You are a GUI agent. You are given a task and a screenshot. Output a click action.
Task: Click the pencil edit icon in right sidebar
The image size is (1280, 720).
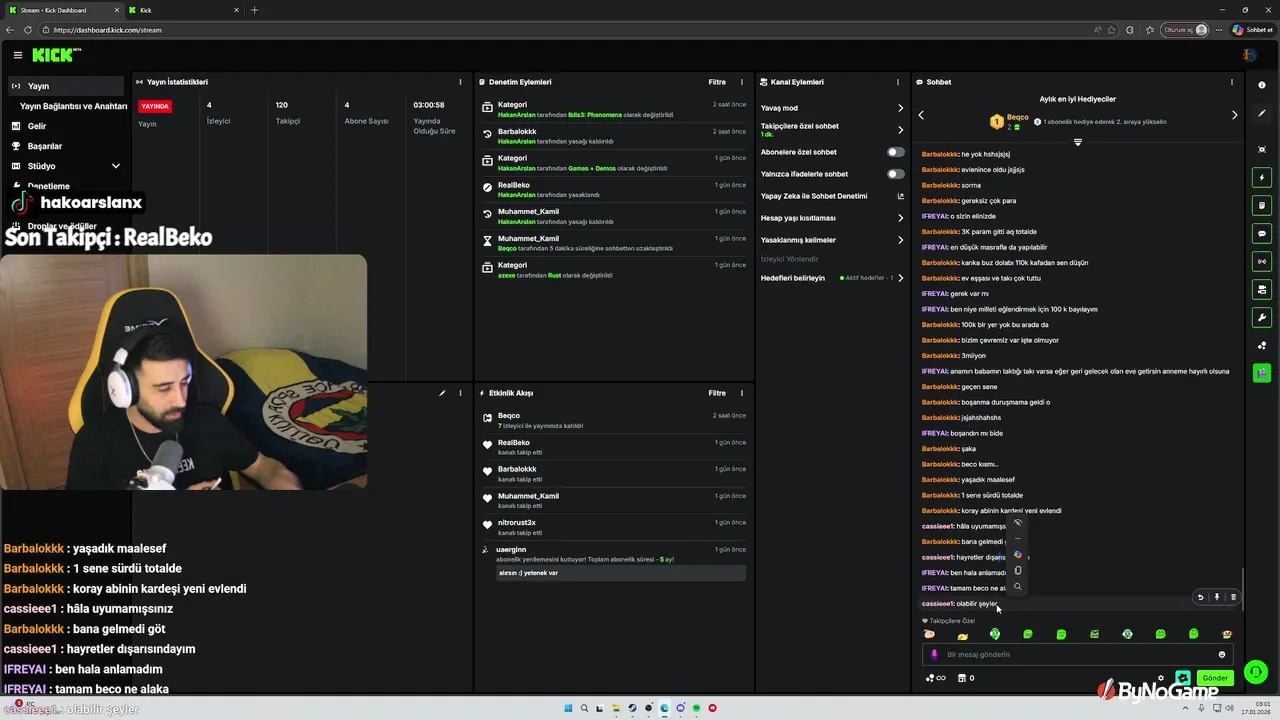point(1262,113)
